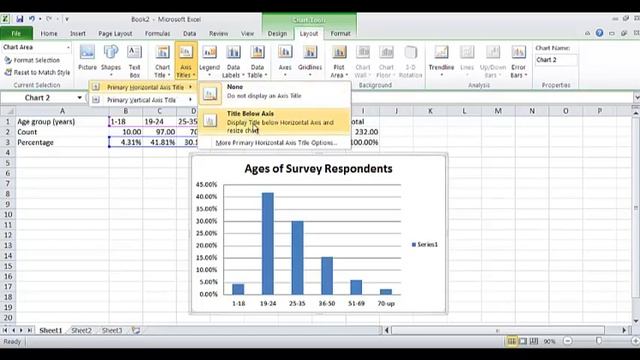Select row 5 header
The height and width of the screenshot is (360, 640).
pyautogui.click(x=7, y=163)
